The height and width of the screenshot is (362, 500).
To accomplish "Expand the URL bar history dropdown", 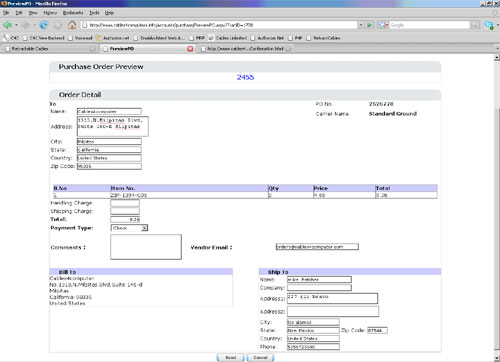I will click(361, 25).
